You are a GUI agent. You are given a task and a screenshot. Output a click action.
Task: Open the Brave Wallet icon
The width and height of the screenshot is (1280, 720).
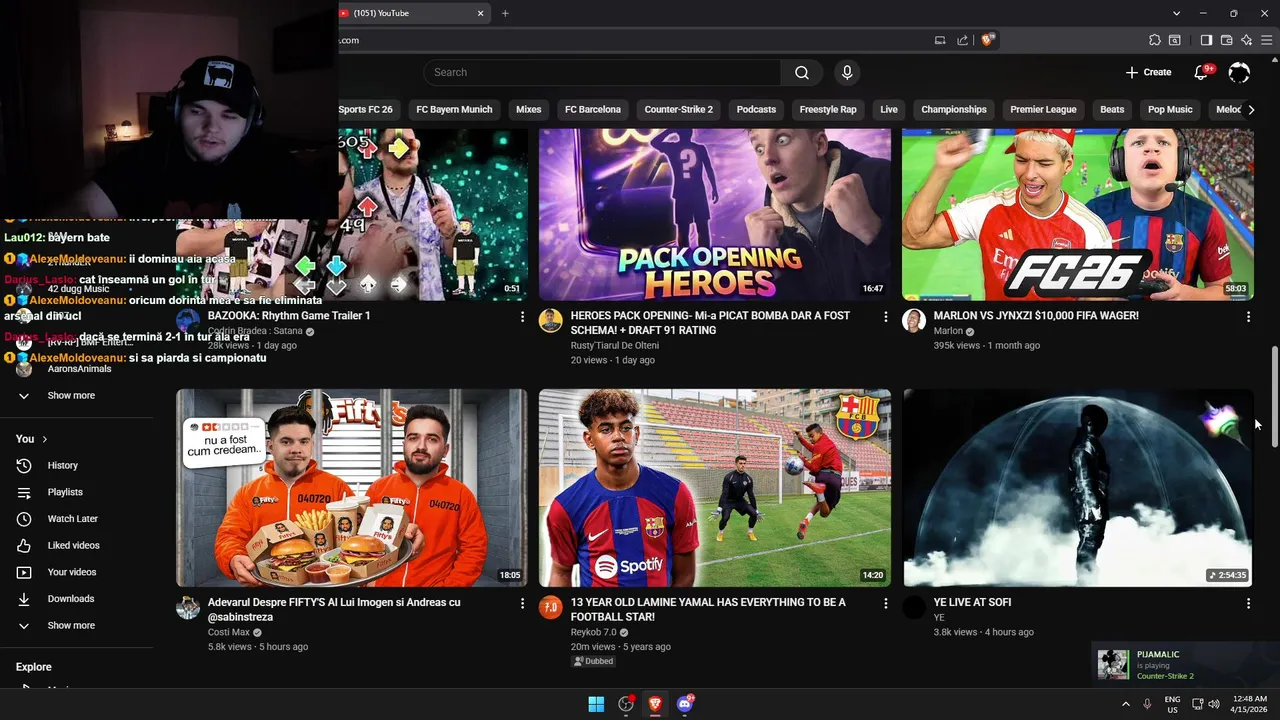1226,40
